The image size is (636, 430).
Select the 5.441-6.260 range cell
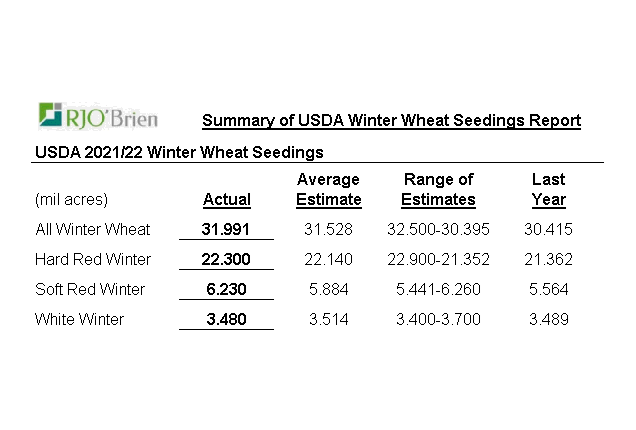(x=438, y=289)
